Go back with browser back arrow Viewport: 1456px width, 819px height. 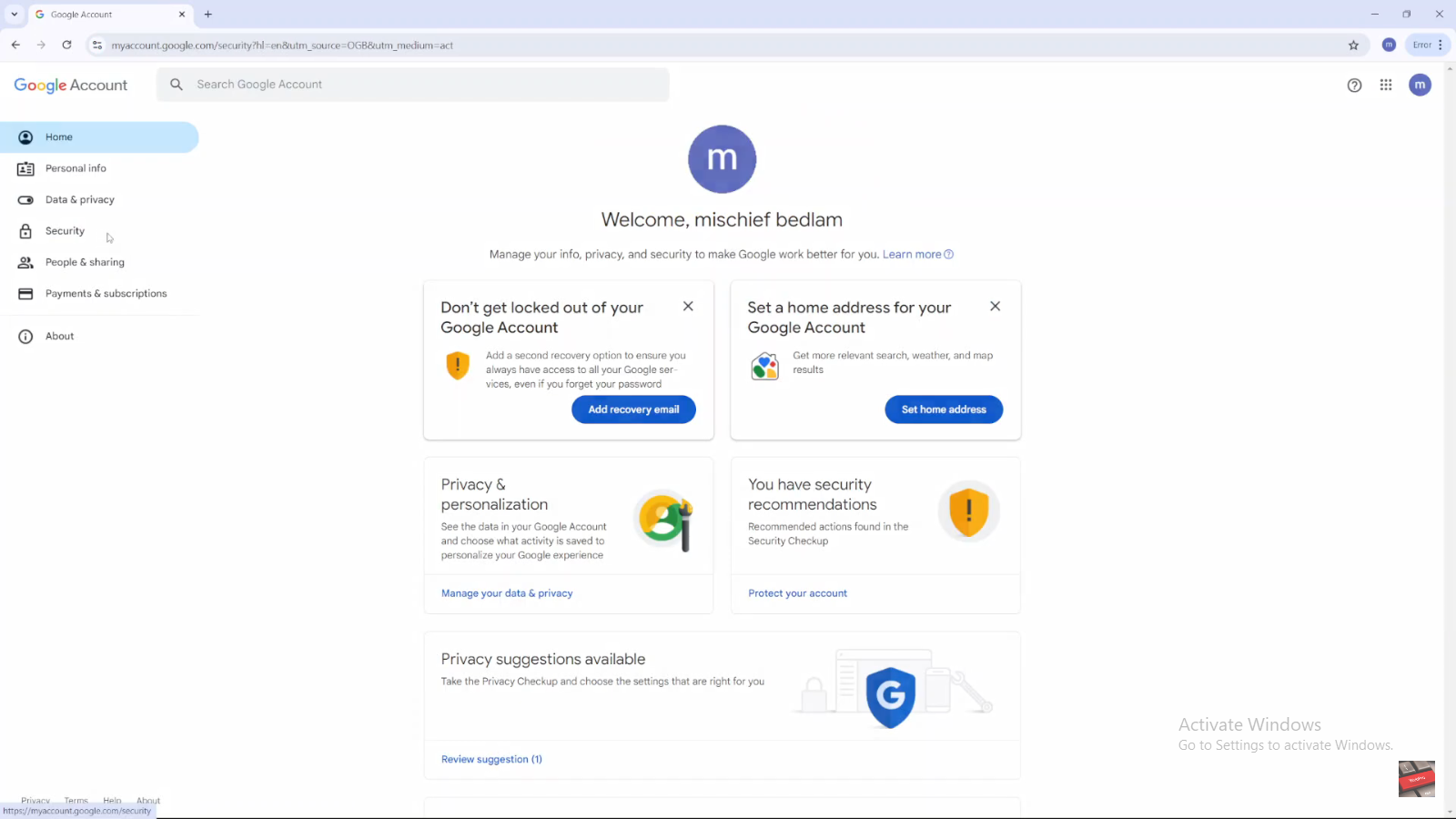point(15,45)
